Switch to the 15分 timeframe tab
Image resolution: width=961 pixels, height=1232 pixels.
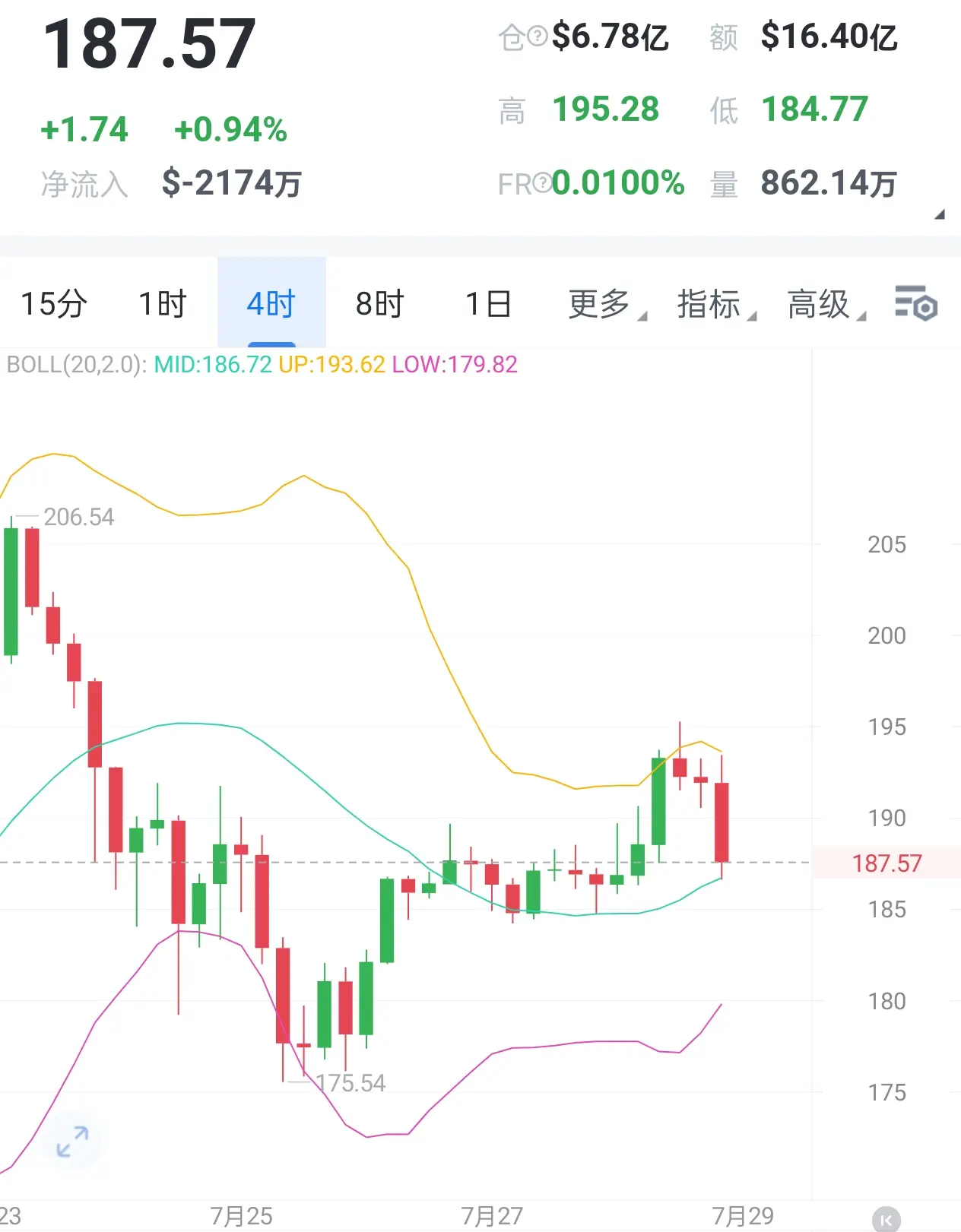(54, 304)
